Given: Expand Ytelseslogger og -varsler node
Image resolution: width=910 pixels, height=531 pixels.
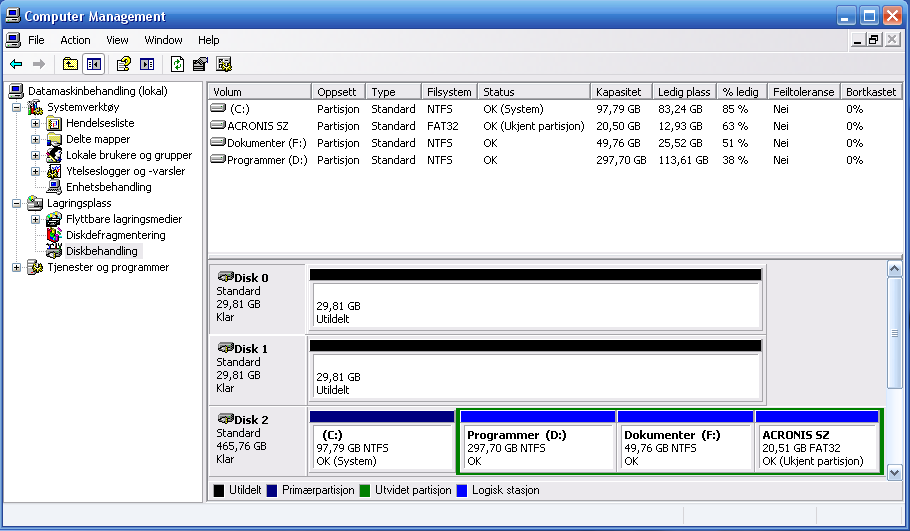Looking at the screenshot, I should coord(35,171).
